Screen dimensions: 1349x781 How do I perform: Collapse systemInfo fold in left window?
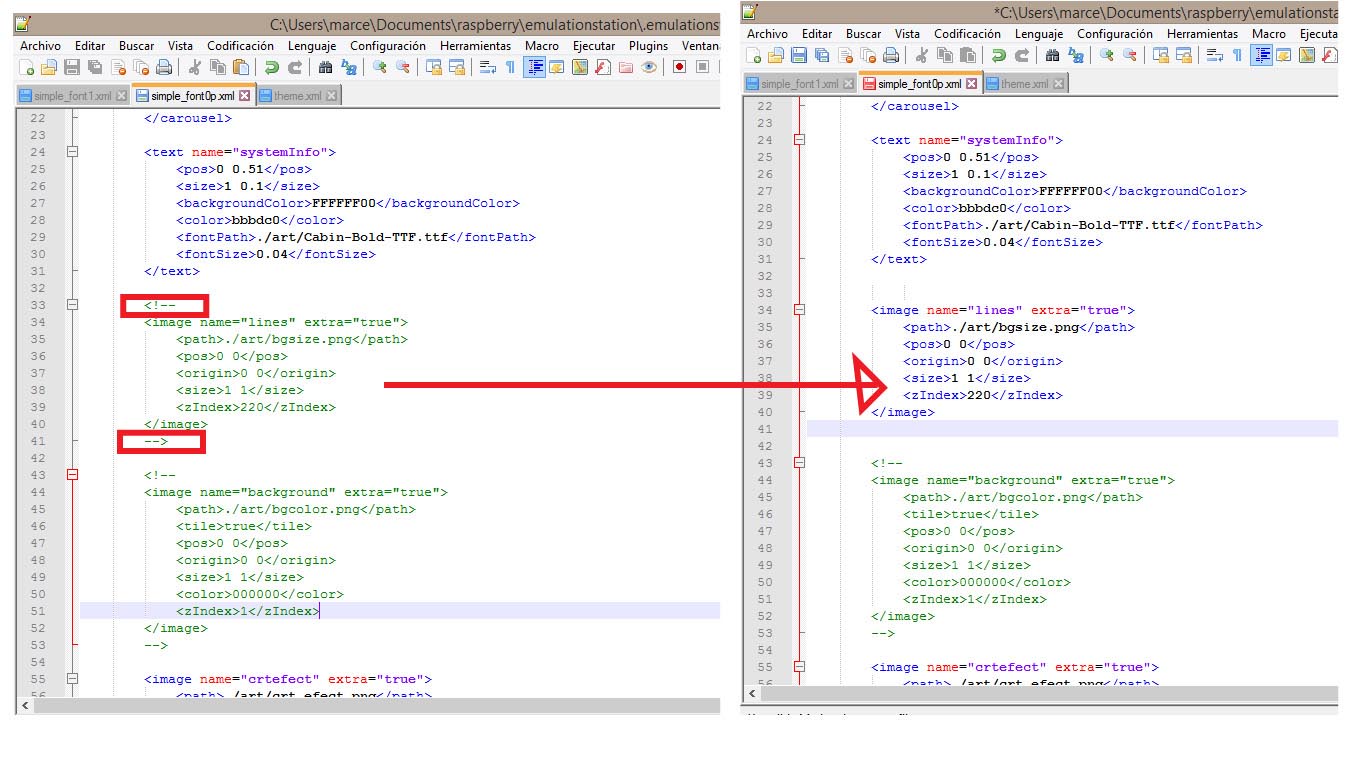pos(72,152)
